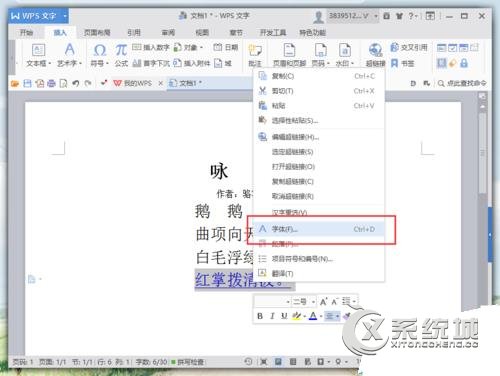The width and height of the screenshot is (500, 376).
Task: Click the lock icon in the ribbon
Action: coord(464,63)
